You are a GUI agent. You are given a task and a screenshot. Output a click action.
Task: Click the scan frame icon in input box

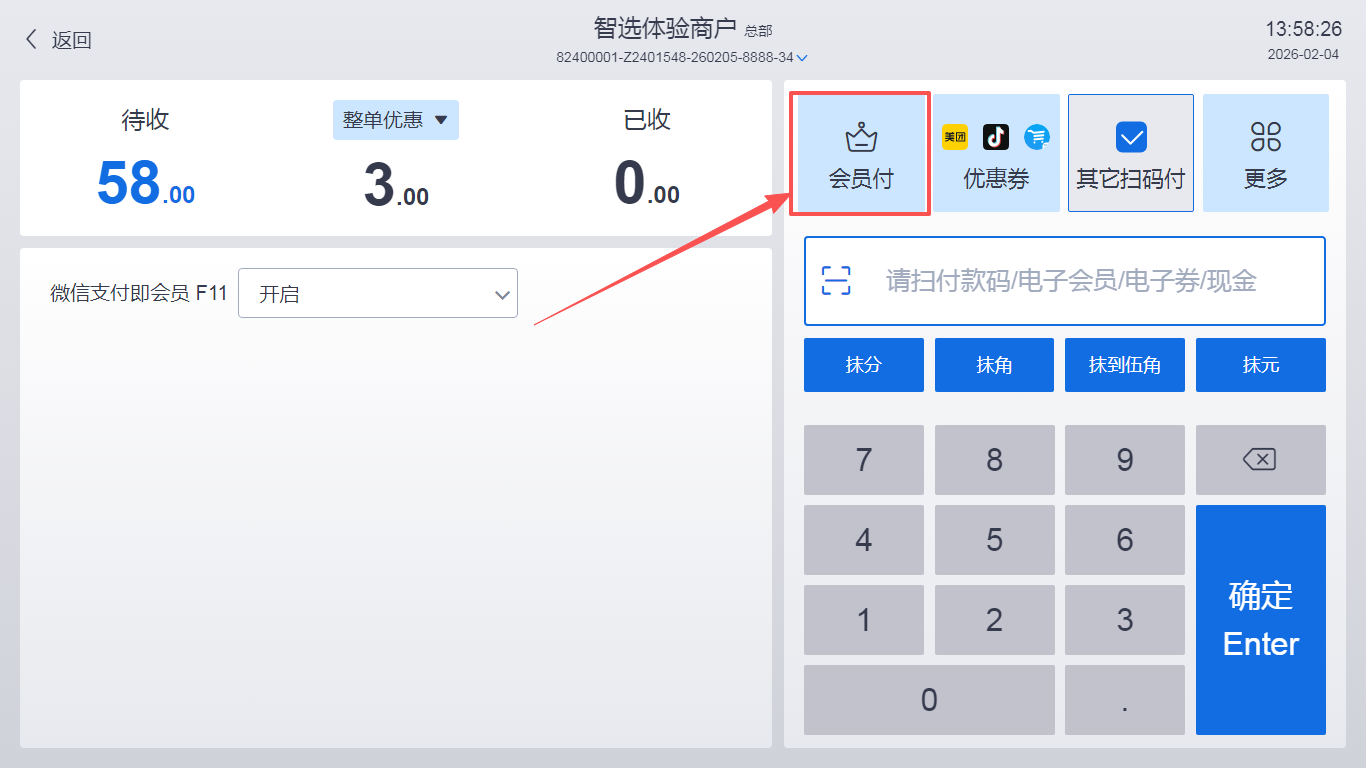point(836,281)
